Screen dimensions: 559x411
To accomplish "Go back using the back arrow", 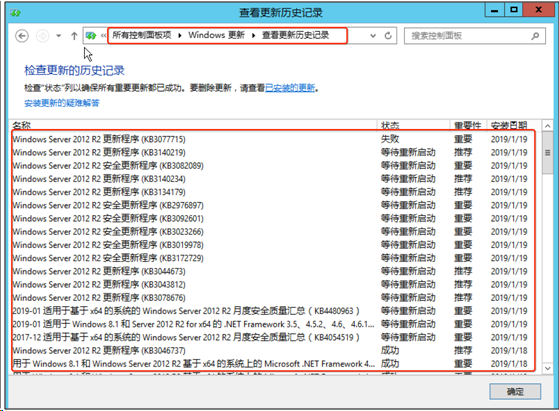I will pos(22,36).
